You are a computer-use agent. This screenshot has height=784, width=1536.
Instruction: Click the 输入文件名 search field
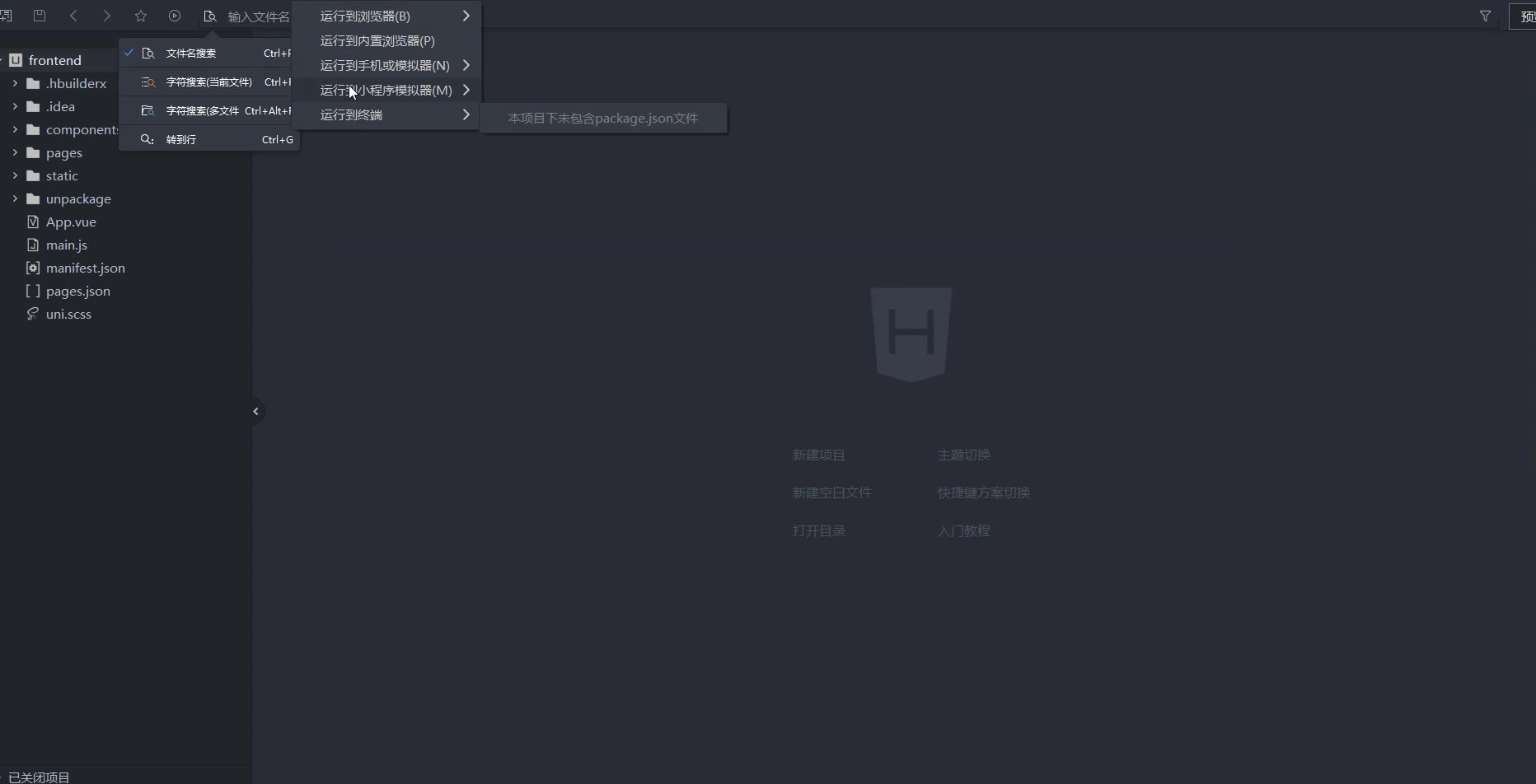tap(259, 16)
